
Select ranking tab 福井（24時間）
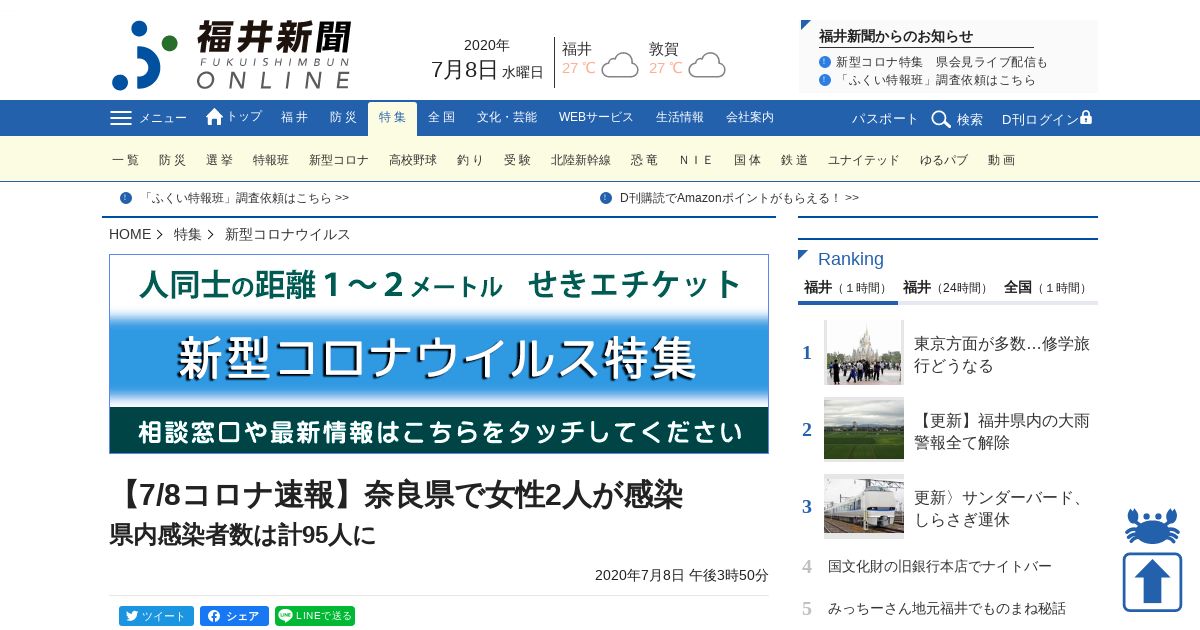[x=947, y=288]
